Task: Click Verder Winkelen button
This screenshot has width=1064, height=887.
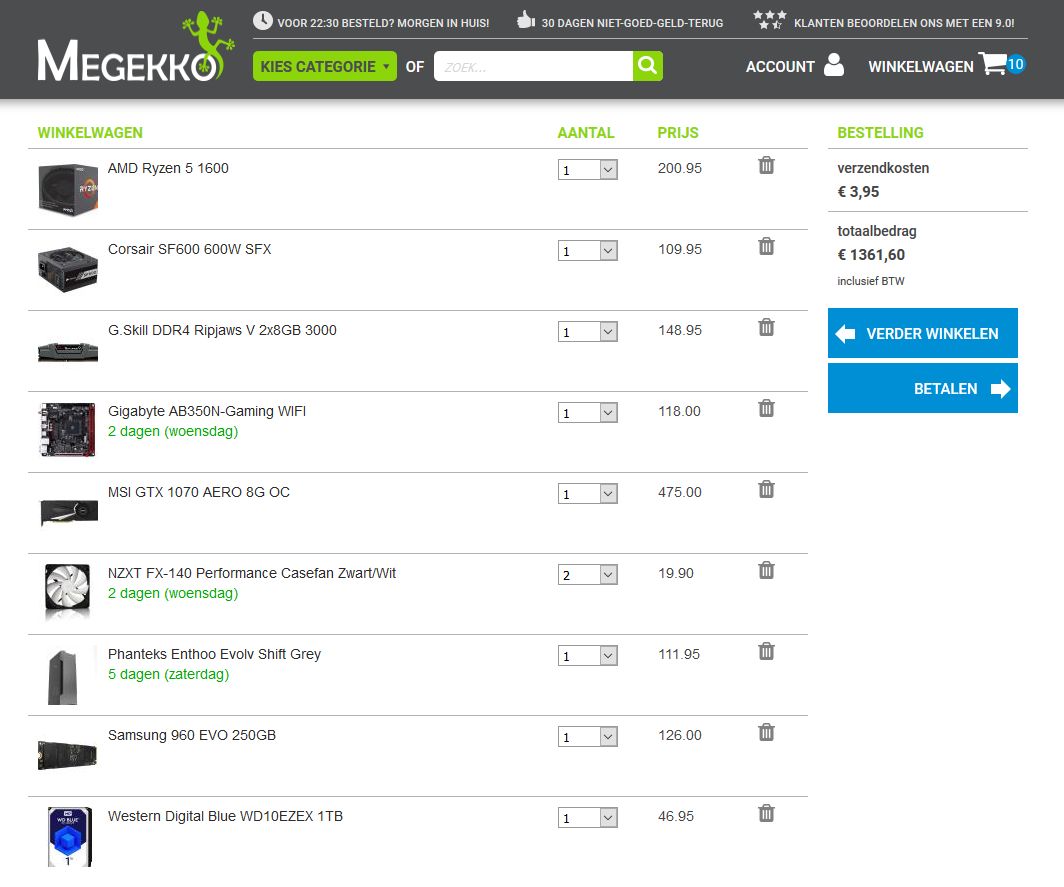Action: [922, 333]
